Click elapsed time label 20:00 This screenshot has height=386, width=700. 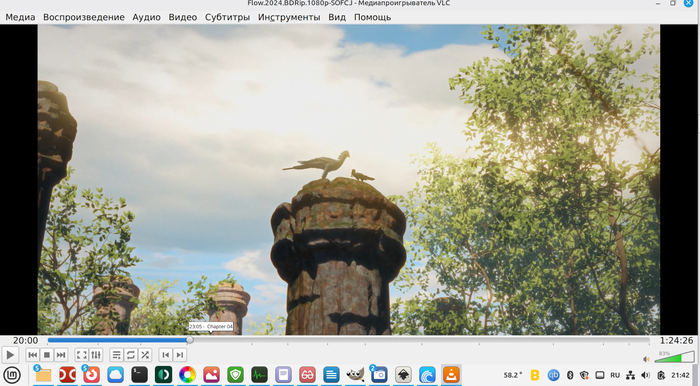pos(25,340)
